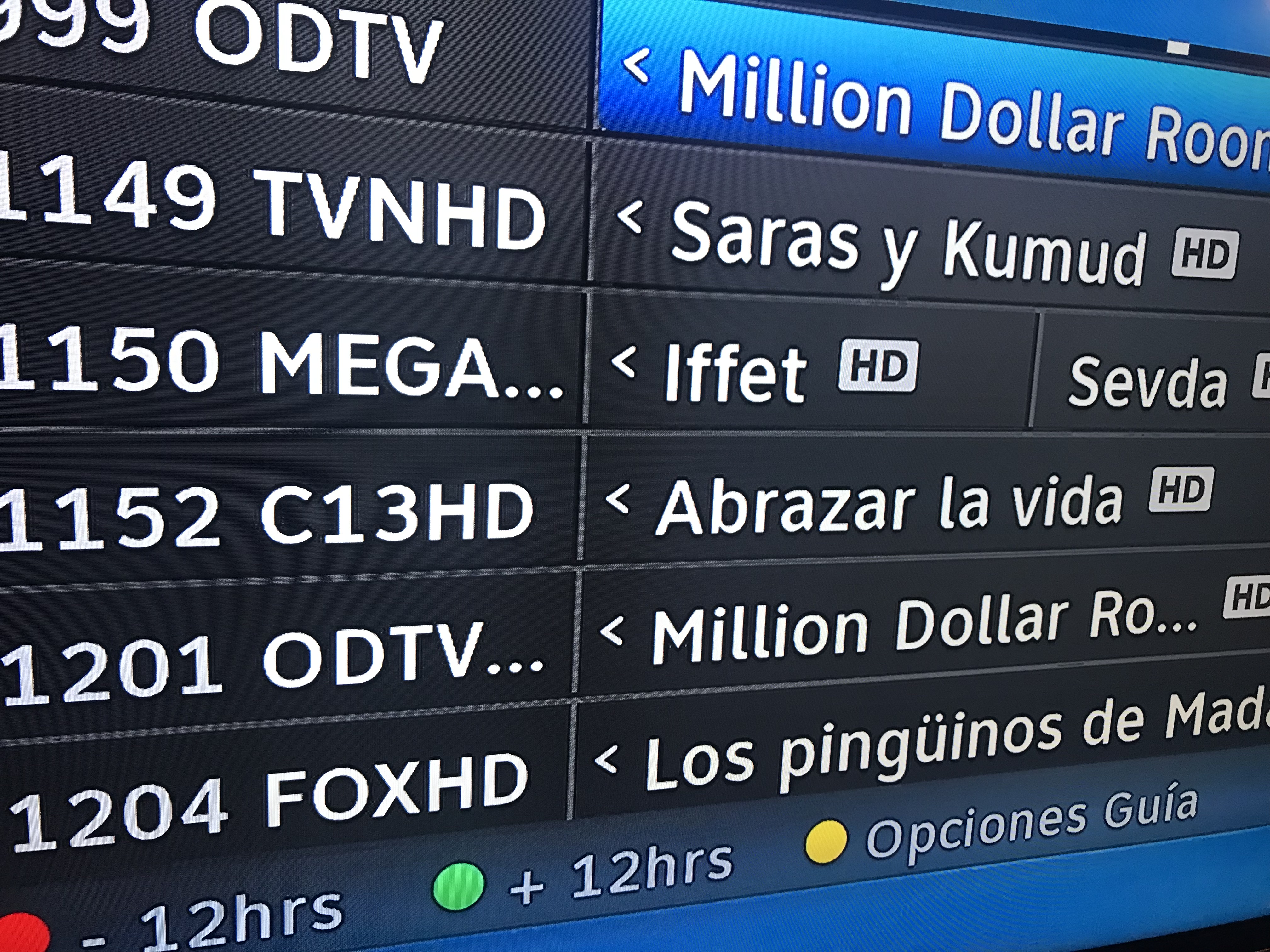Click the left arrow in highlighted Million Dollar row
Viewport: 1270px width, 952px height.
tap(636, 65)
